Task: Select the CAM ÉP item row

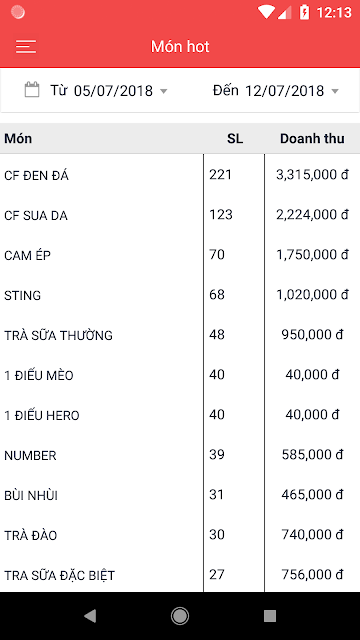Action: (x=180, y=255)
